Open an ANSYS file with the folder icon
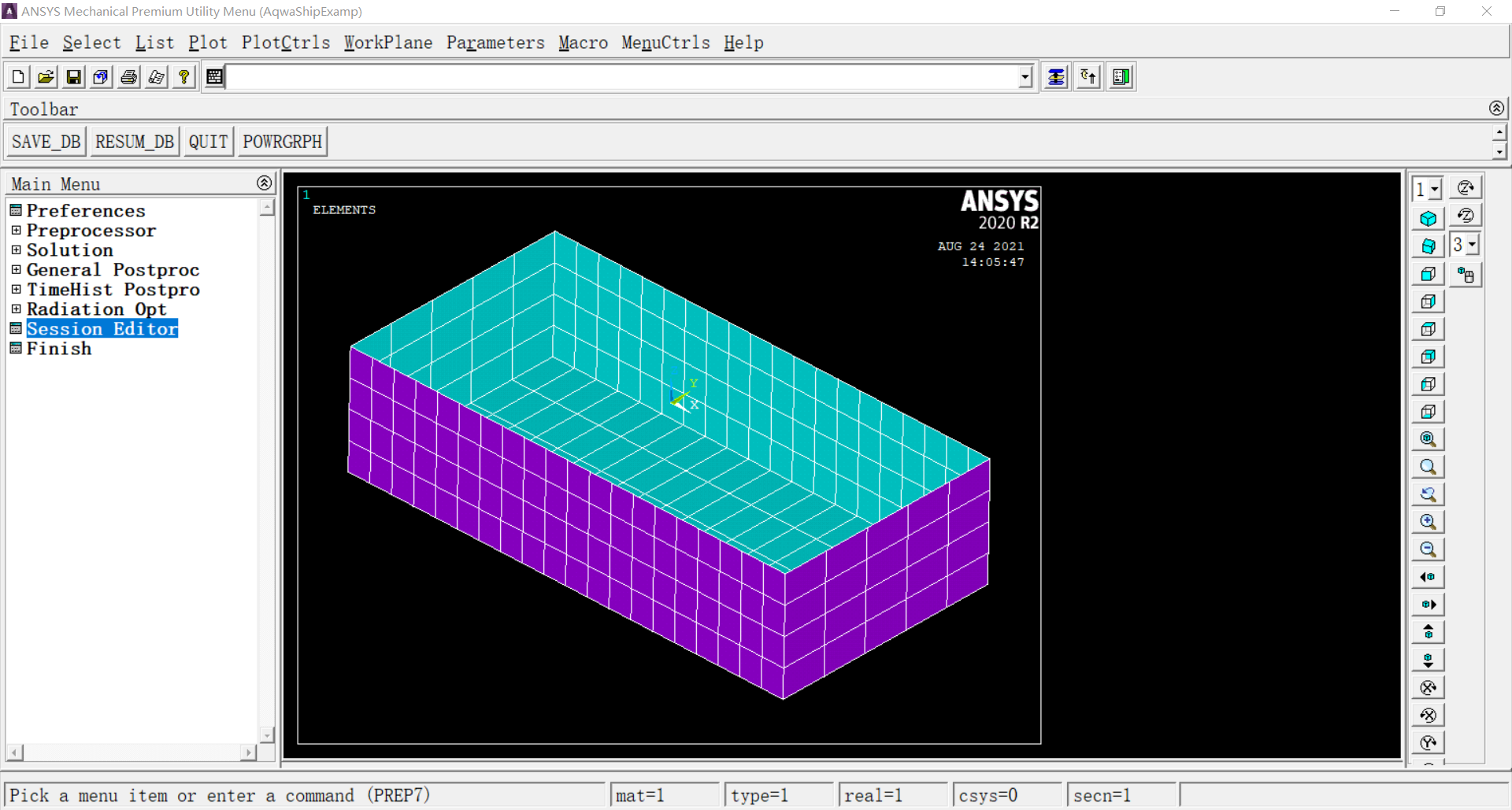1512x810 pixels. point(46,77)
